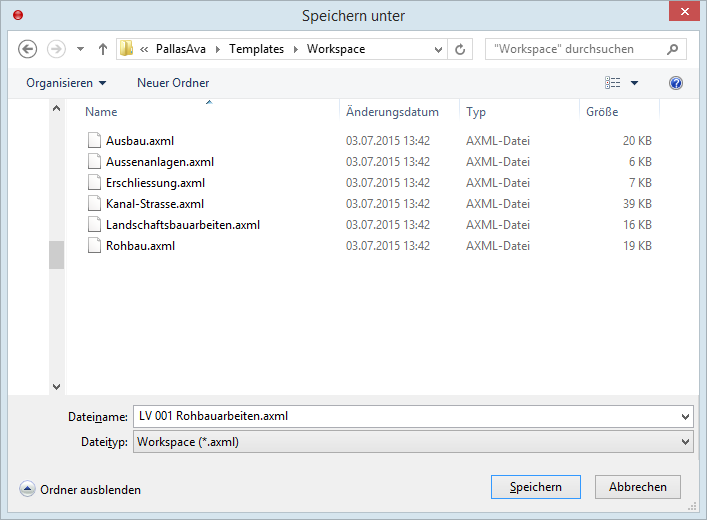Select Workspace in the breadcrumb path

click(x=336, y=49)
